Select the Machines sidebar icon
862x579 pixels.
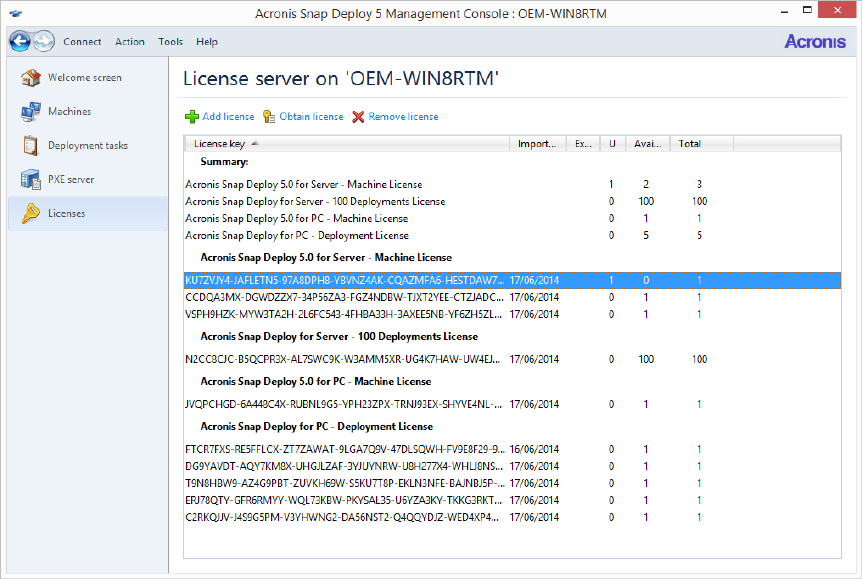30,112
